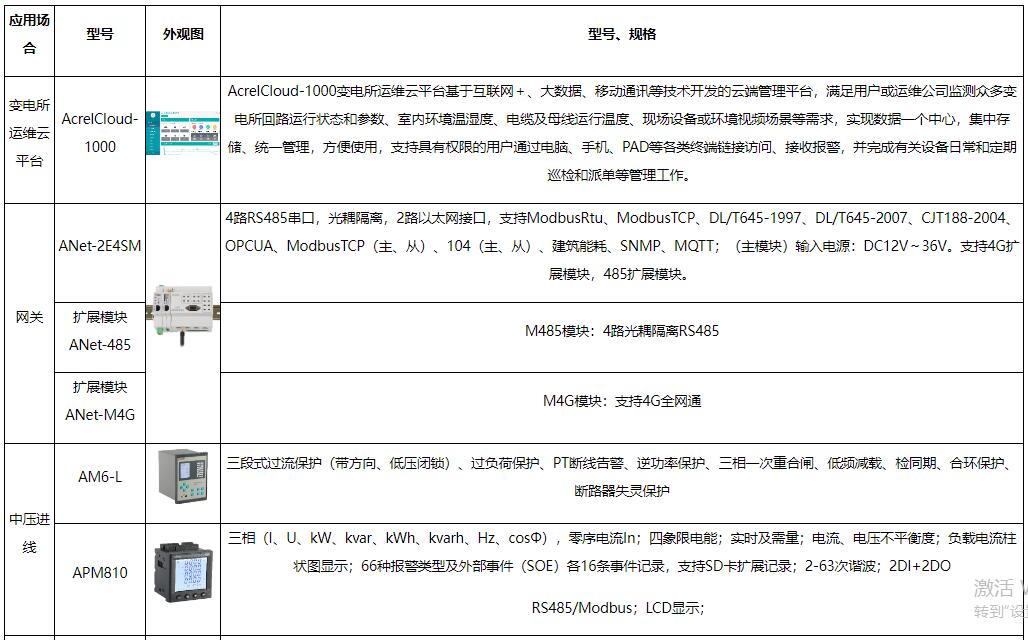
Task: Click the 型号、规格 column header
Action: click(x=621, y=34)
